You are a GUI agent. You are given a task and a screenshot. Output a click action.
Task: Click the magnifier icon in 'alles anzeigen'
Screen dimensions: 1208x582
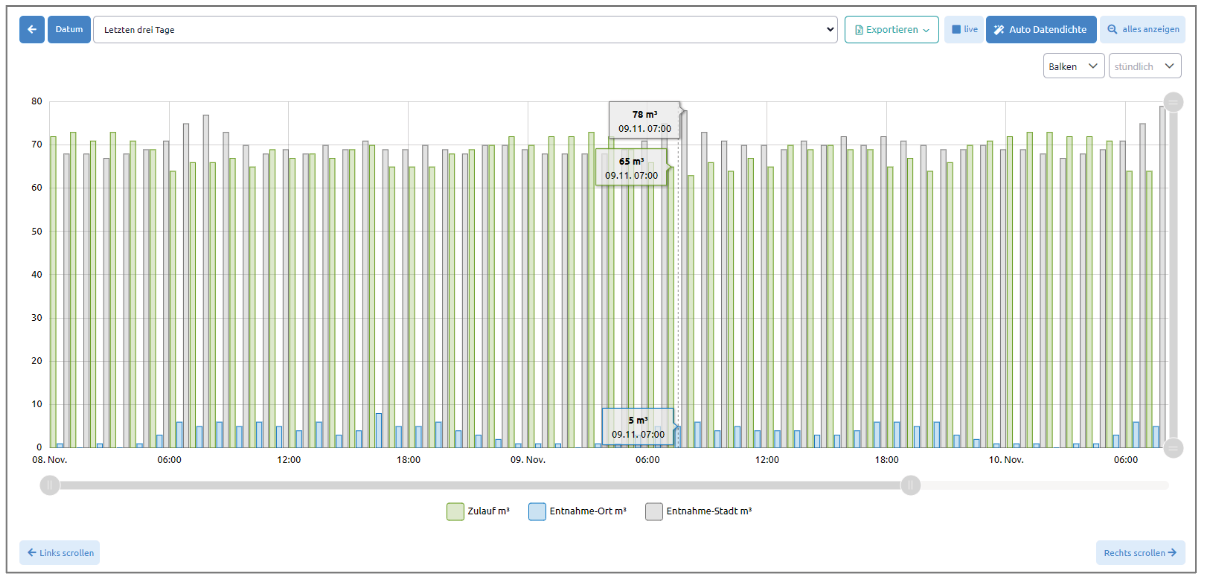click(1112, 30)
